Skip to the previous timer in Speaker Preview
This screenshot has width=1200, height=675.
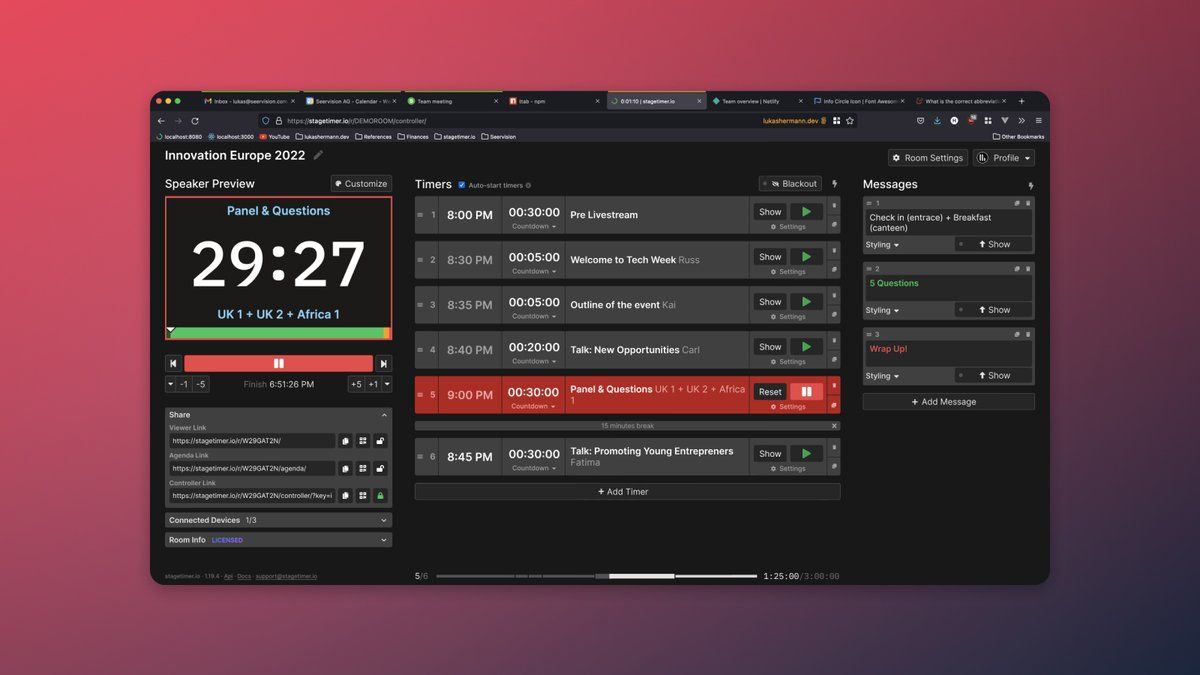tap(173, 364)
